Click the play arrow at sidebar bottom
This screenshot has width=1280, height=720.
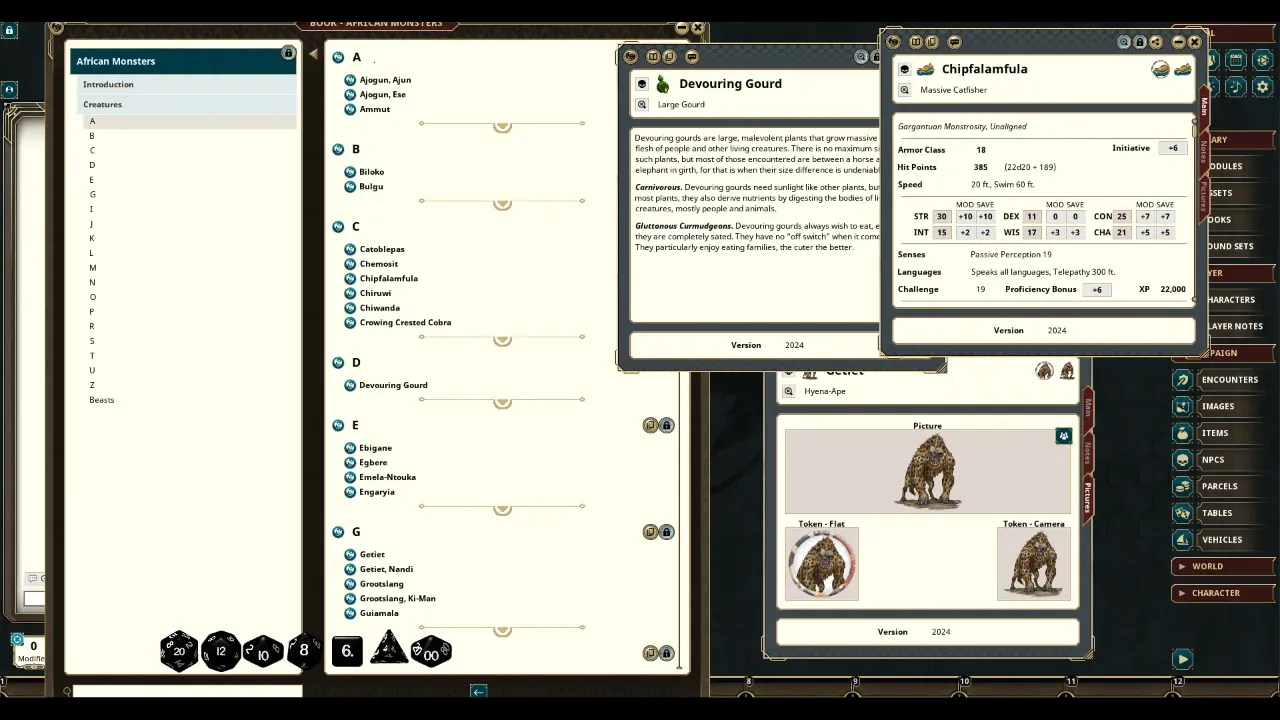1183,659
